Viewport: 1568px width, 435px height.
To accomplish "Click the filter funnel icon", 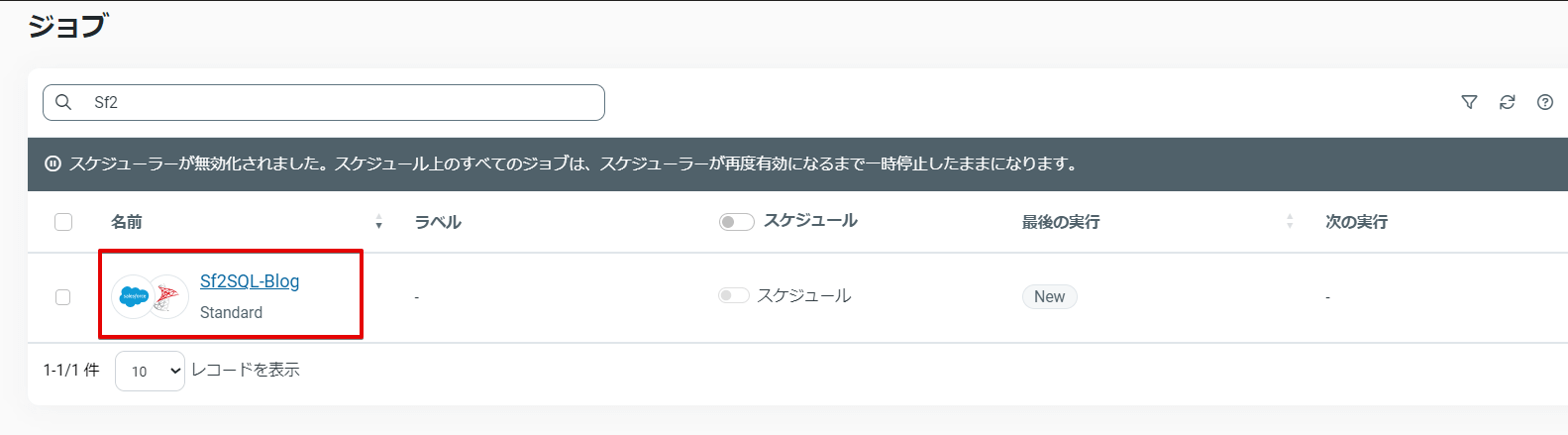I will pyautogui.click(x=1469, y=102).
